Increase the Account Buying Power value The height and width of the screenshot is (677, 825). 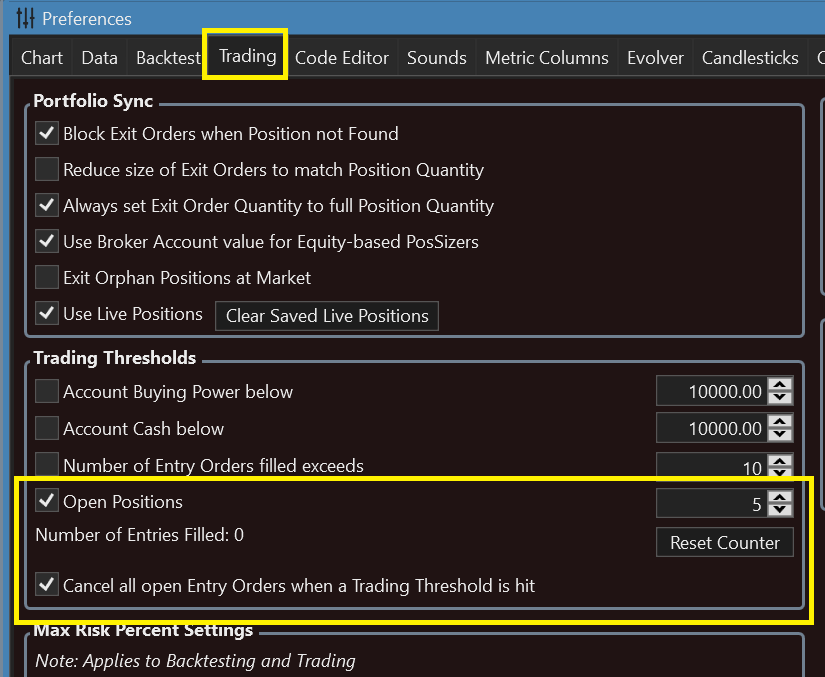coord(783,385)
